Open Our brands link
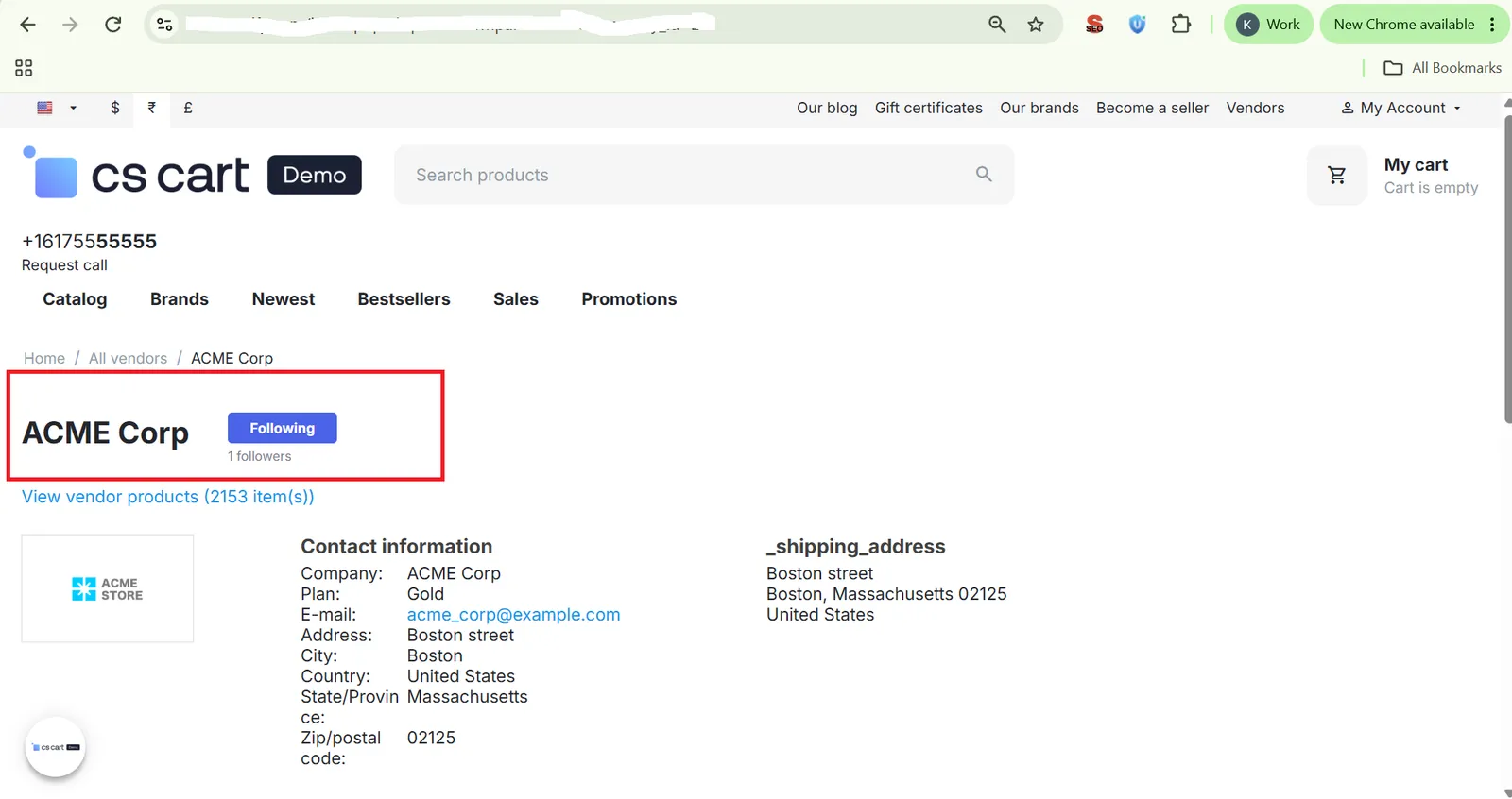 (x=1039, y=108)
